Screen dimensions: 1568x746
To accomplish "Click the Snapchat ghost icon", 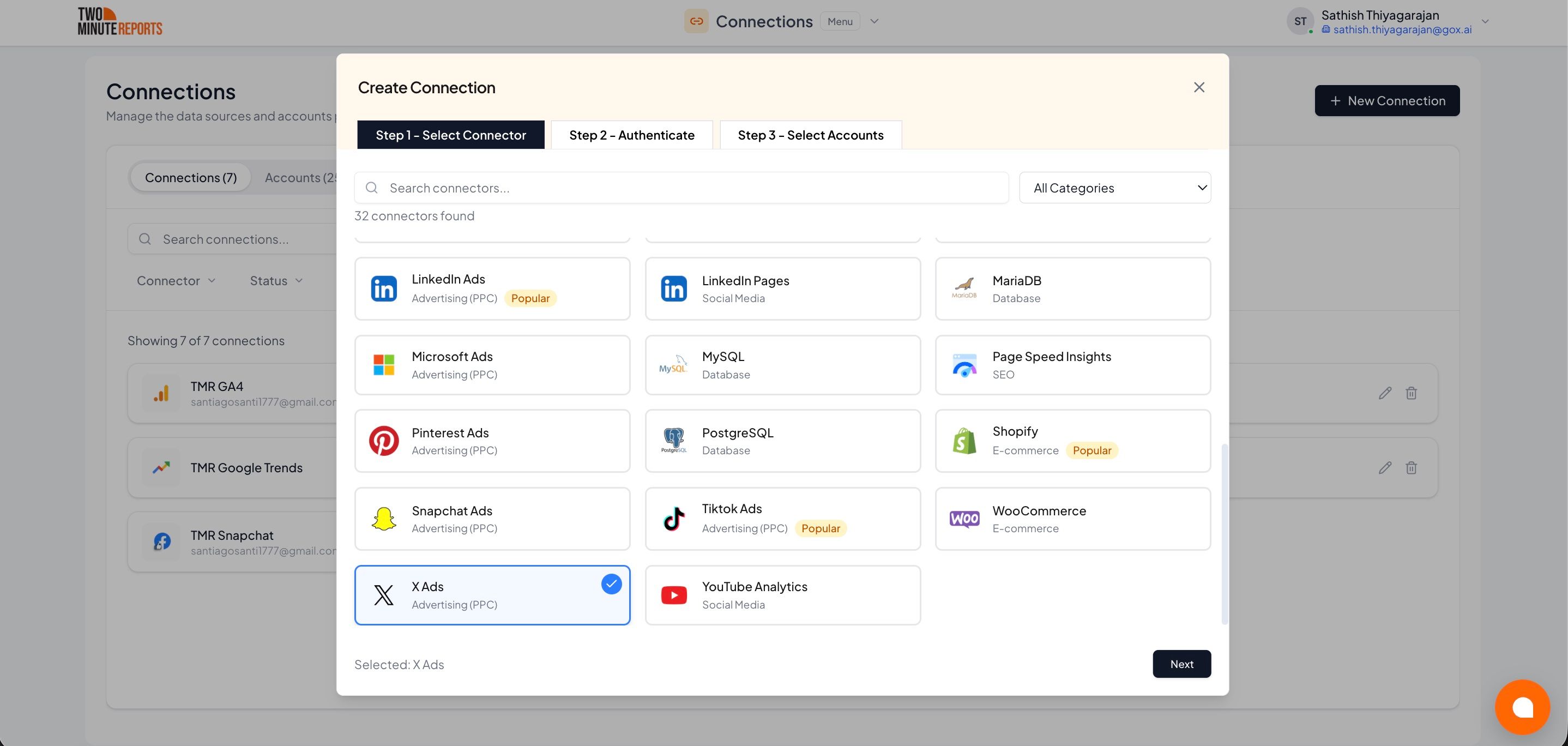I will (x=383, y=519).
